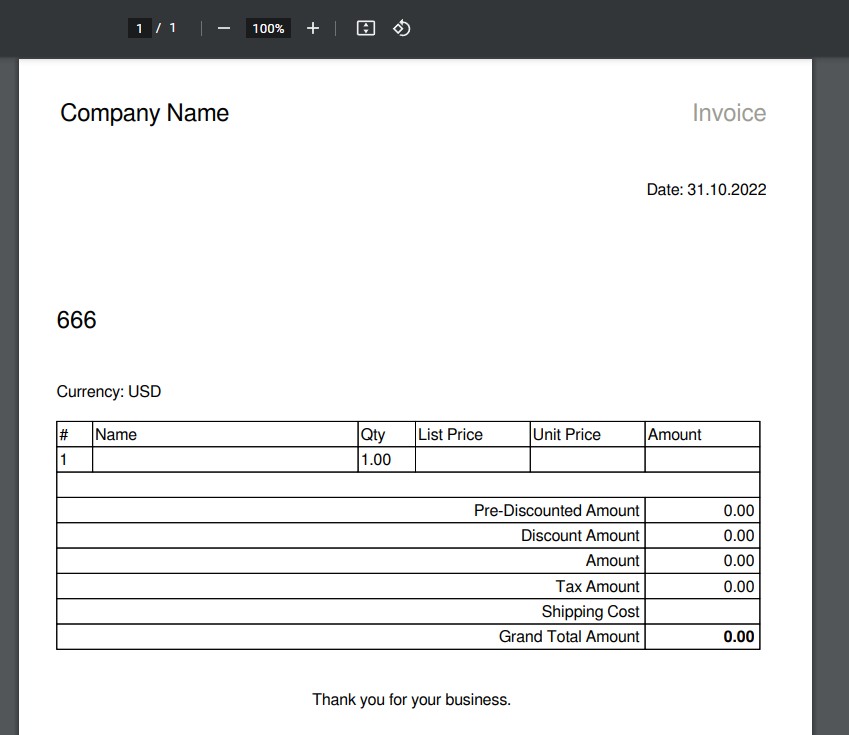Rotate the document counterclockwise
The image size is (849, 735).
401,28
